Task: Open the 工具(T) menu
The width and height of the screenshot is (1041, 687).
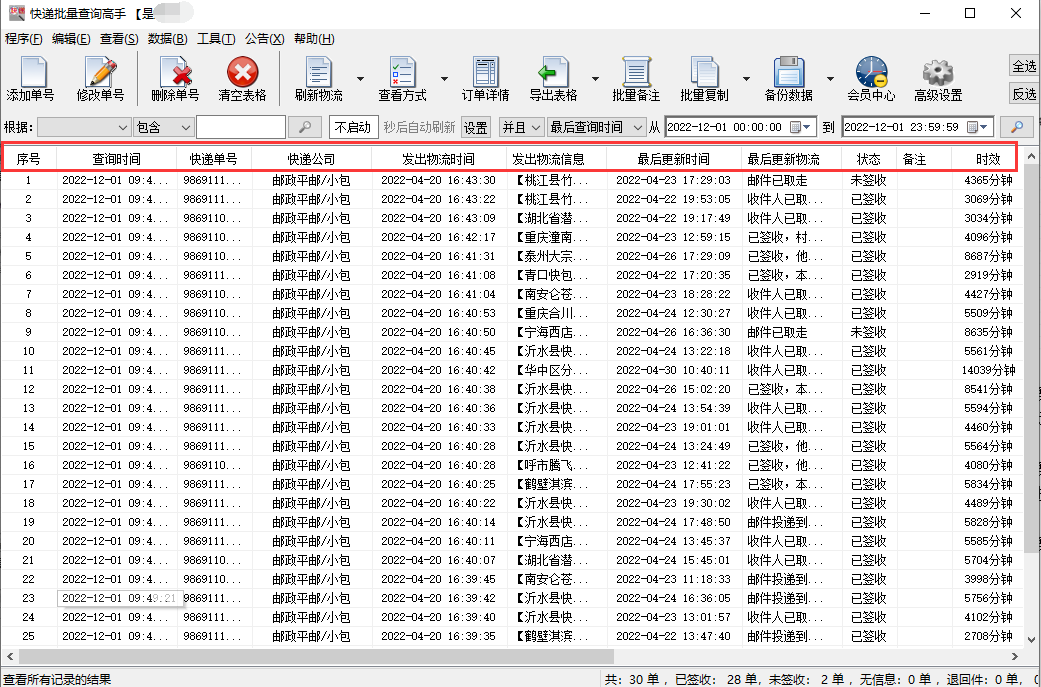Action: (216, 39)
